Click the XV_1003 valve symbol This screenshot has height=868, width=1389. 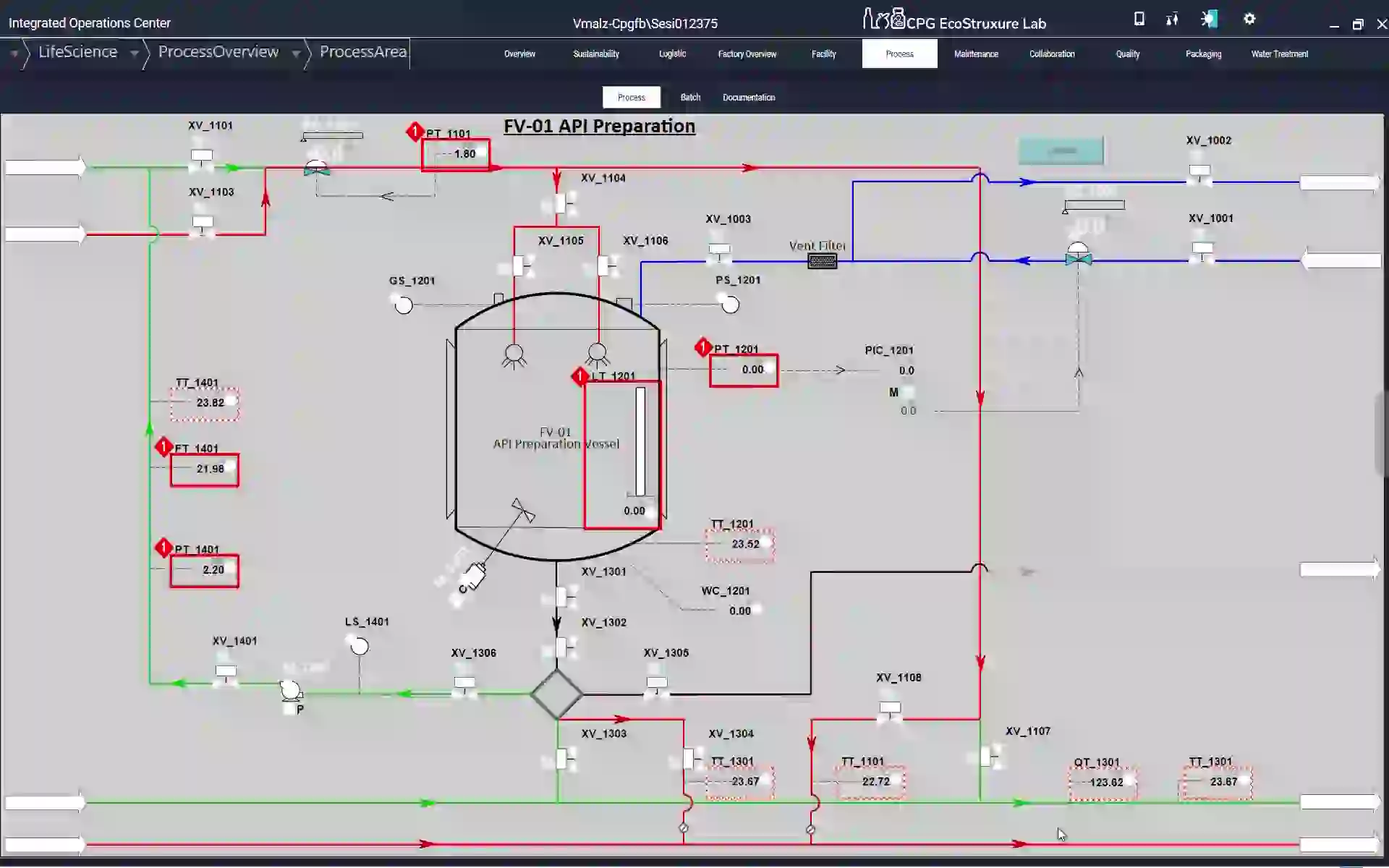coord(719,254)
